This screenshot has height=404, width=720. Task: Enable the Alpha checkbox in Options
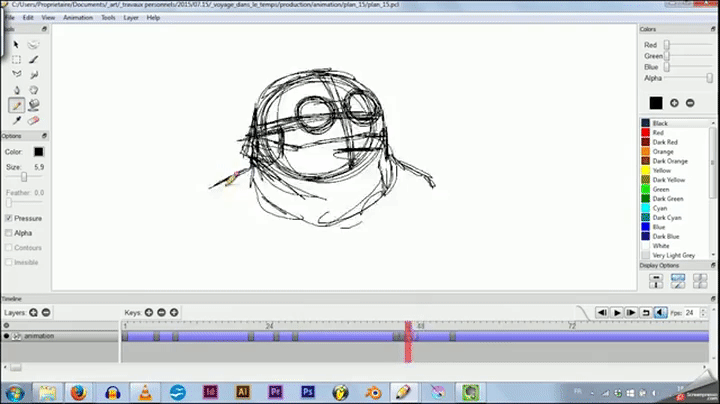click(9, 233)
